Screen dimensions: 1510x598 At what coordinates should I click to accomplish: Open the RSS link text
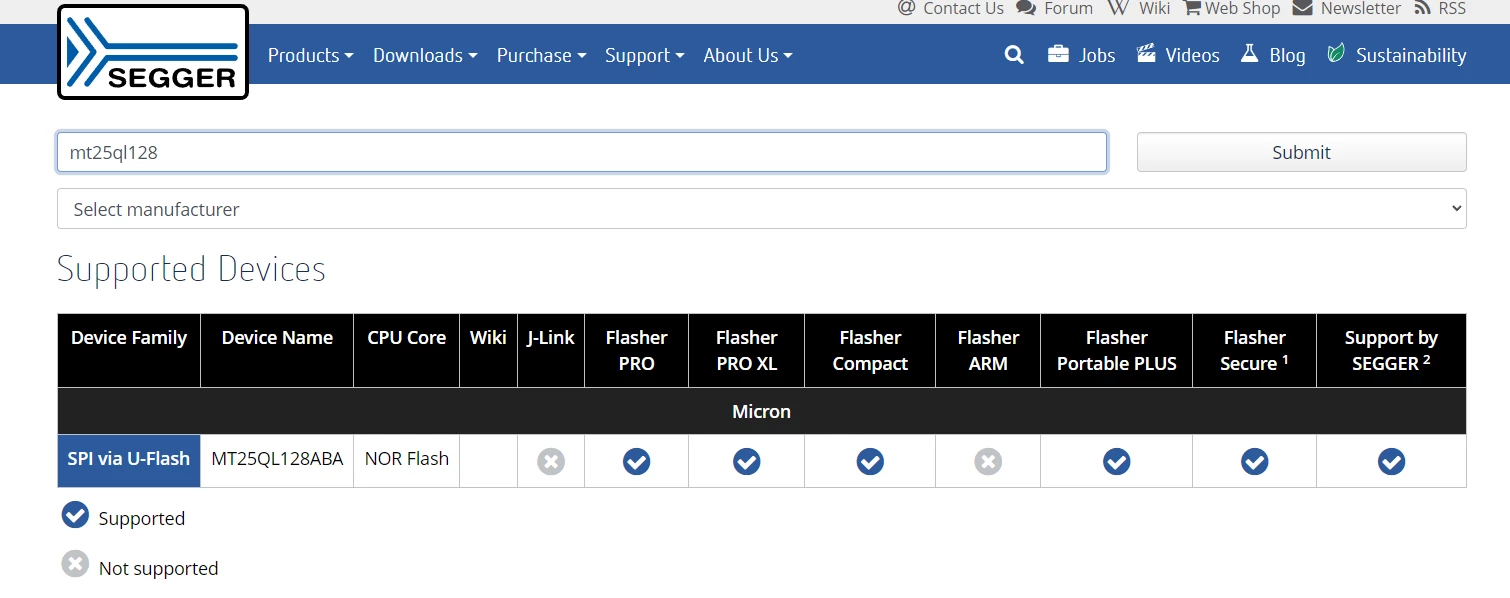[1452, 8]
